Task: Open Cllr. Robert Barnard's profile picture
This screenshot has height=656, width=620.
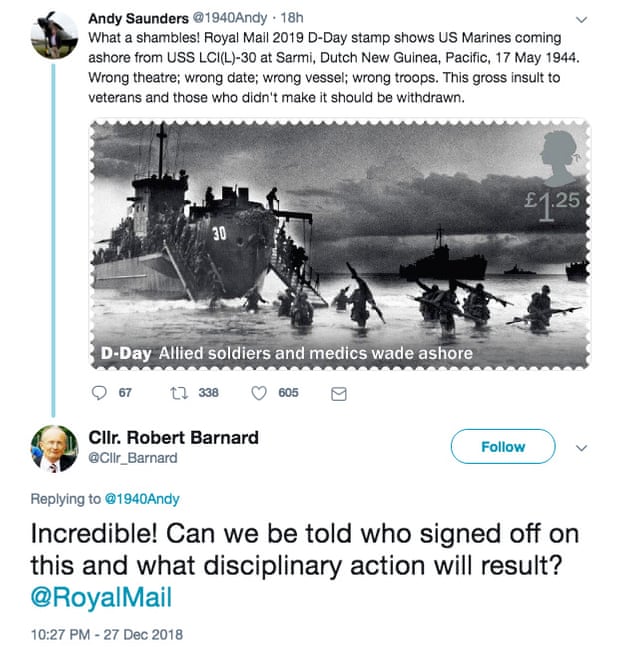Action: pyautogui.click(x=50, y=447)
